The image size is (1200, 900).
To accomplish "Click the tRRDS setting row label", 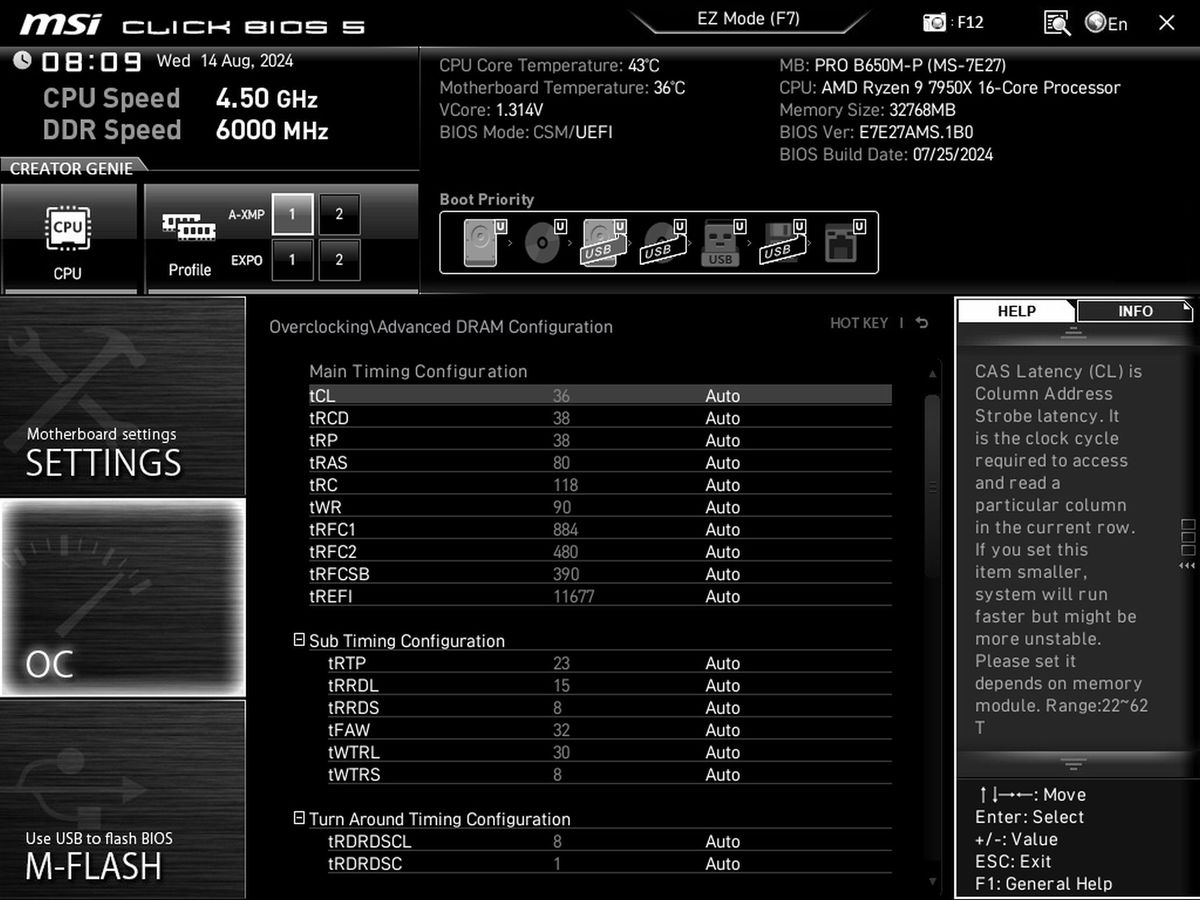I will pyautogui.click(x=354, y=708).
